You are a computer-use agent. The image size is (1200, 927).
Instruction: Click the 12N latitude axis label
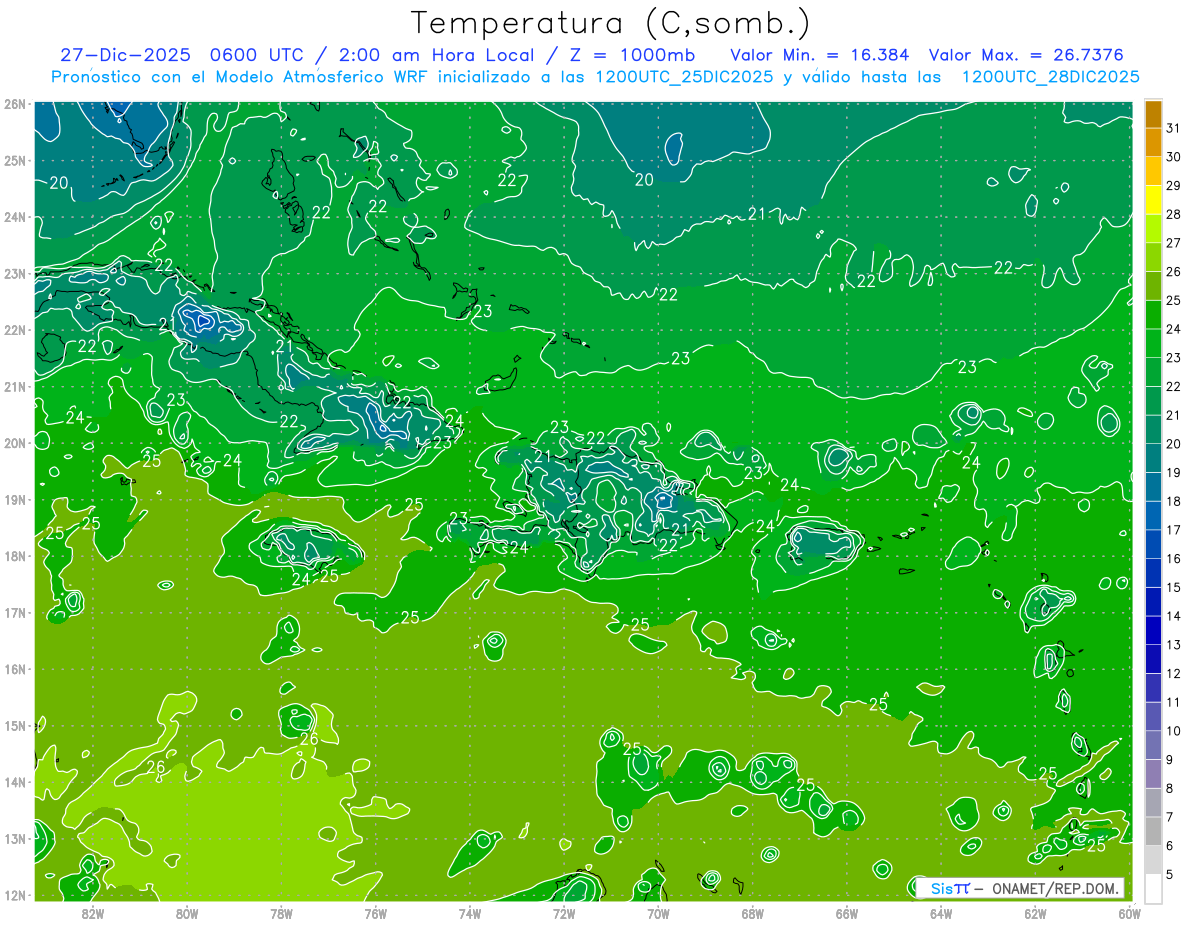pos(14,895)
